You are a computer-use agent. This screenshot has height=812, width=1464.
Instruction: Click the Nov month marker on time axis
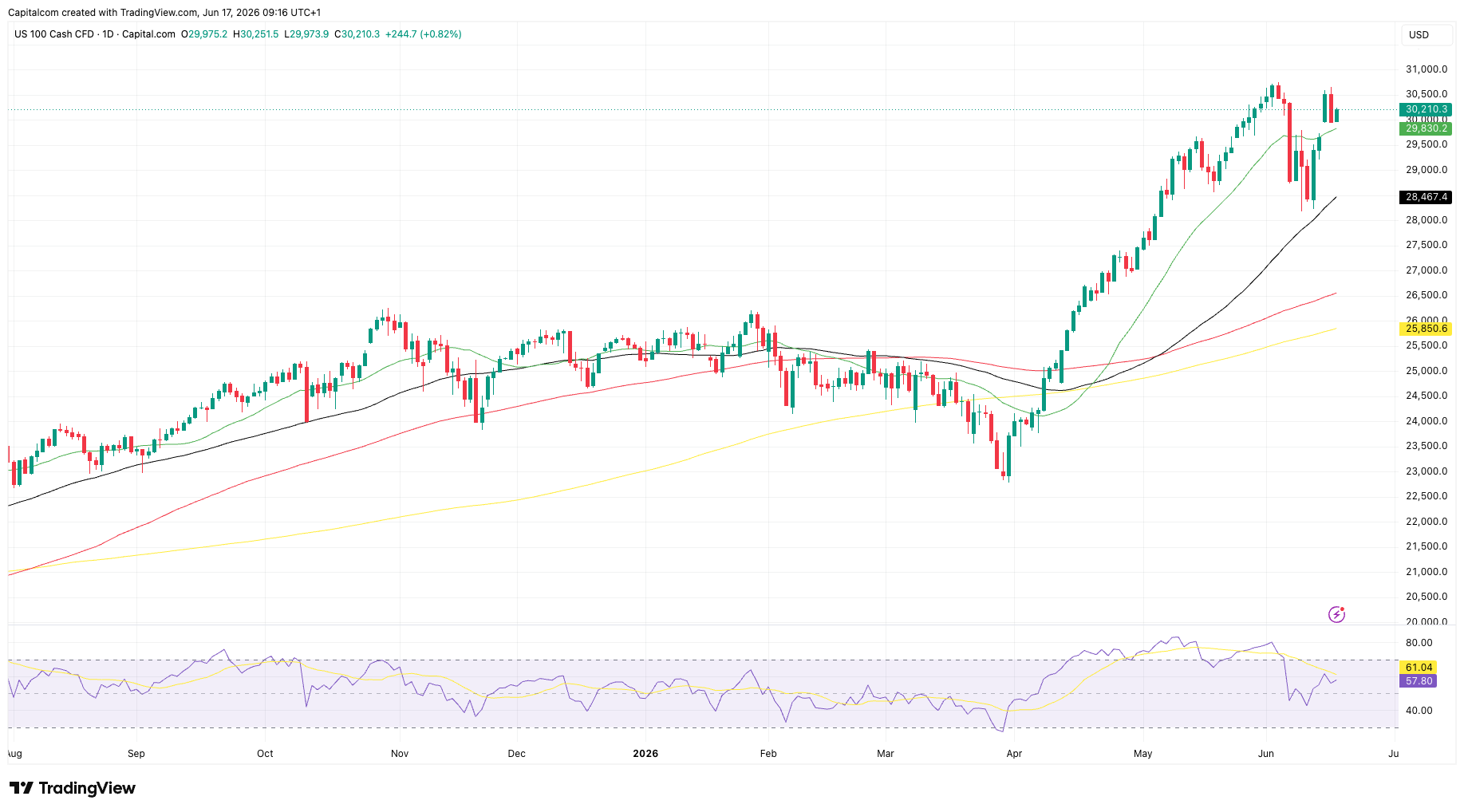pyautogui.click(x=400, y=754)
